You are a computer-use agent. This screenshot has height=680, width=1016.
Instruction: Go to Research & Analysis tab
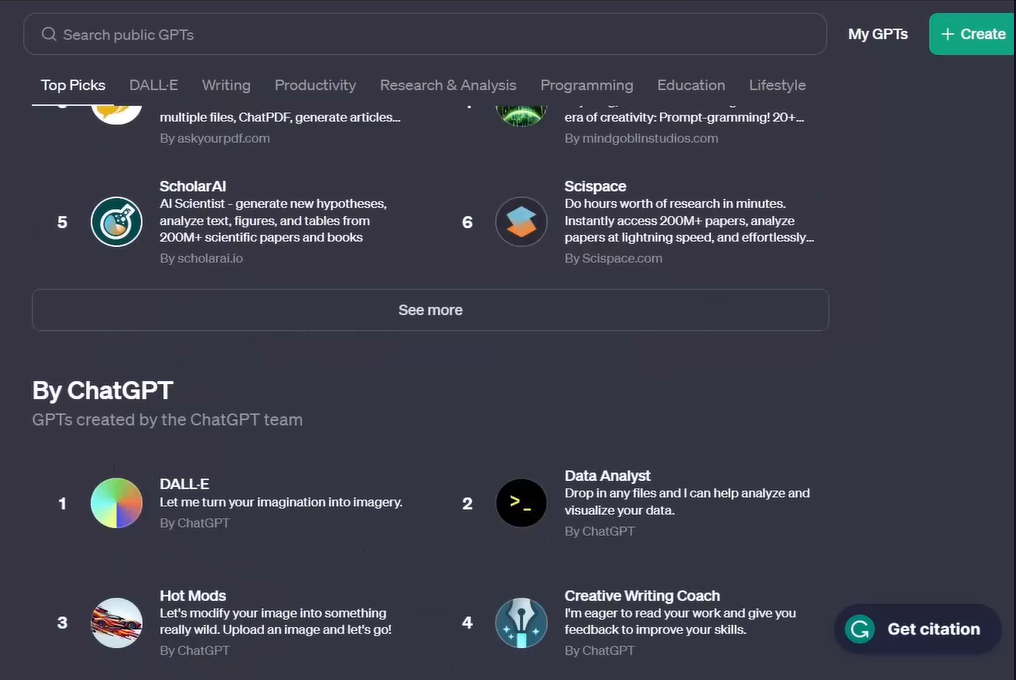click(x=448, y=85)
